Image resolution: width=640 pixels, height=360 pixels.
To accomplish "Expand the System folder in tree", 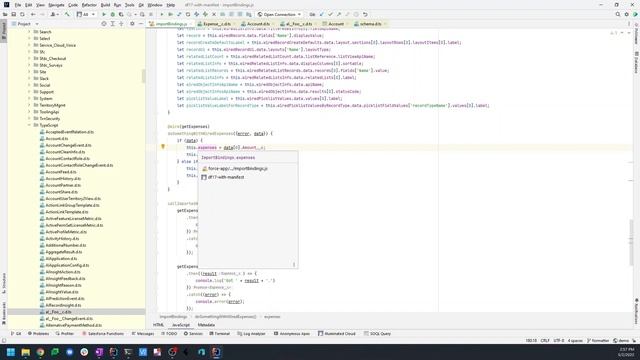I will 29,98.
